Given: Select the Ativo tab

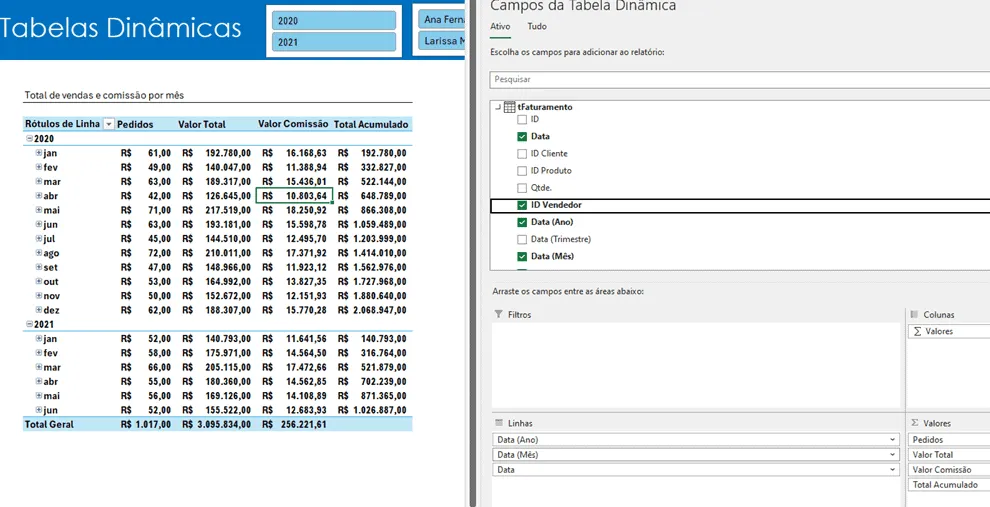Looking at the screenshot, I should click(500, 27).
